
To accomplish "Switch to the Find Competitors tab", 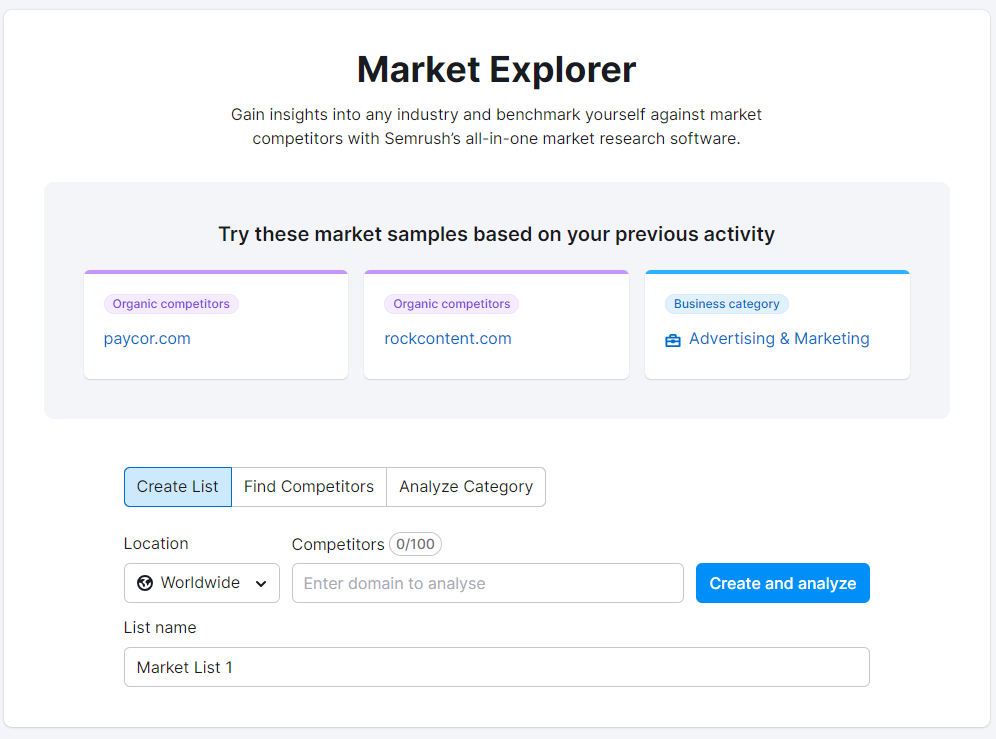I will pos(309,487).
